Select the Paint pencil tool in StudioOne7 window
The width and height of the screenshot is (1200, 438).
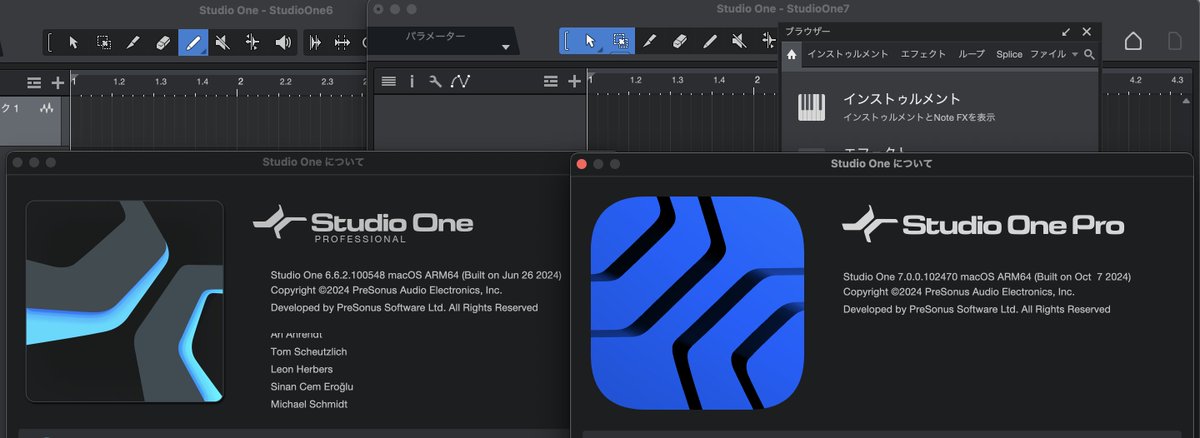coord(710,41)
